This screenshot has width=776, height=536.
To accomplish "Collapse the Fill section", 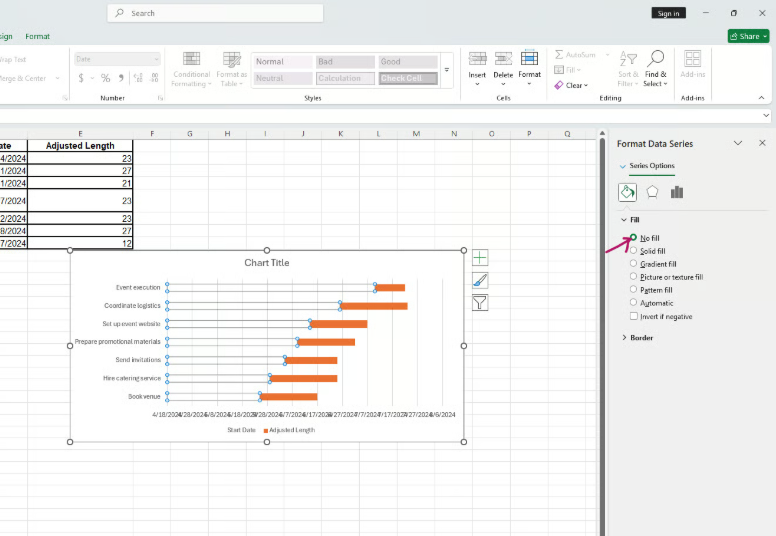I will point(623,220).
